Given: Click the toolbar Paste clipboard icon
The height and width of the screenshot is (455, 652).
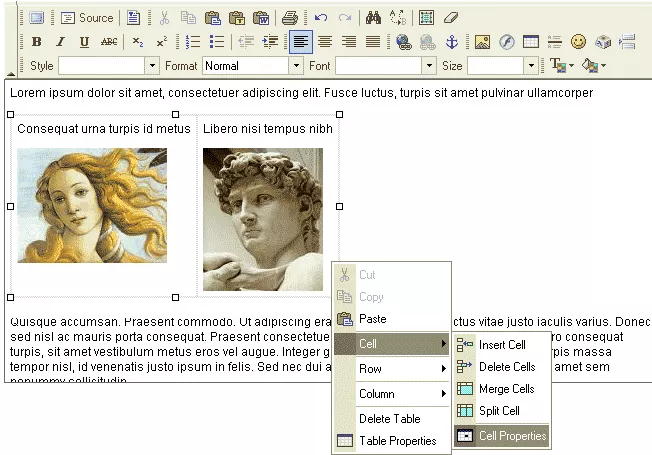Looking at the screenshot, I should pos(212,18).
